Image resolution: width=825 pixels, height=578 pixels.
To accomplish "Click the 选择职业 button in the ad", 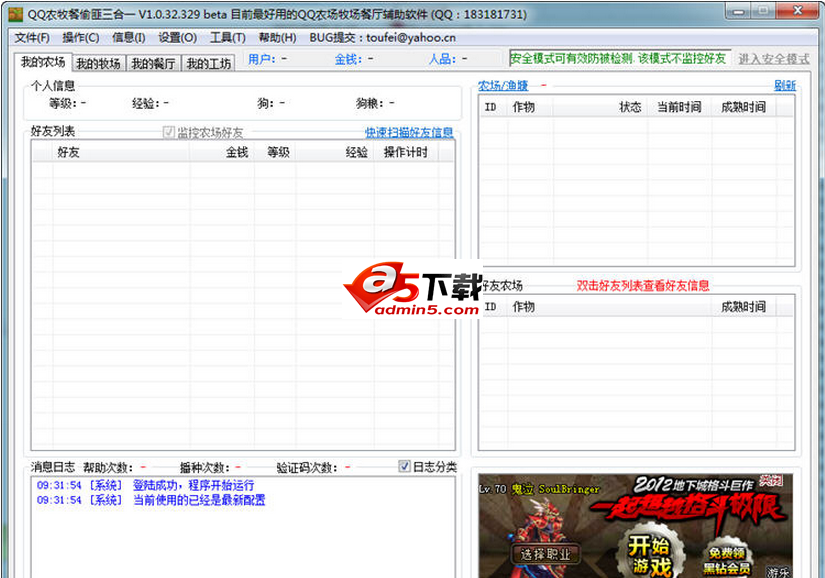I will [x=545, y=554].
